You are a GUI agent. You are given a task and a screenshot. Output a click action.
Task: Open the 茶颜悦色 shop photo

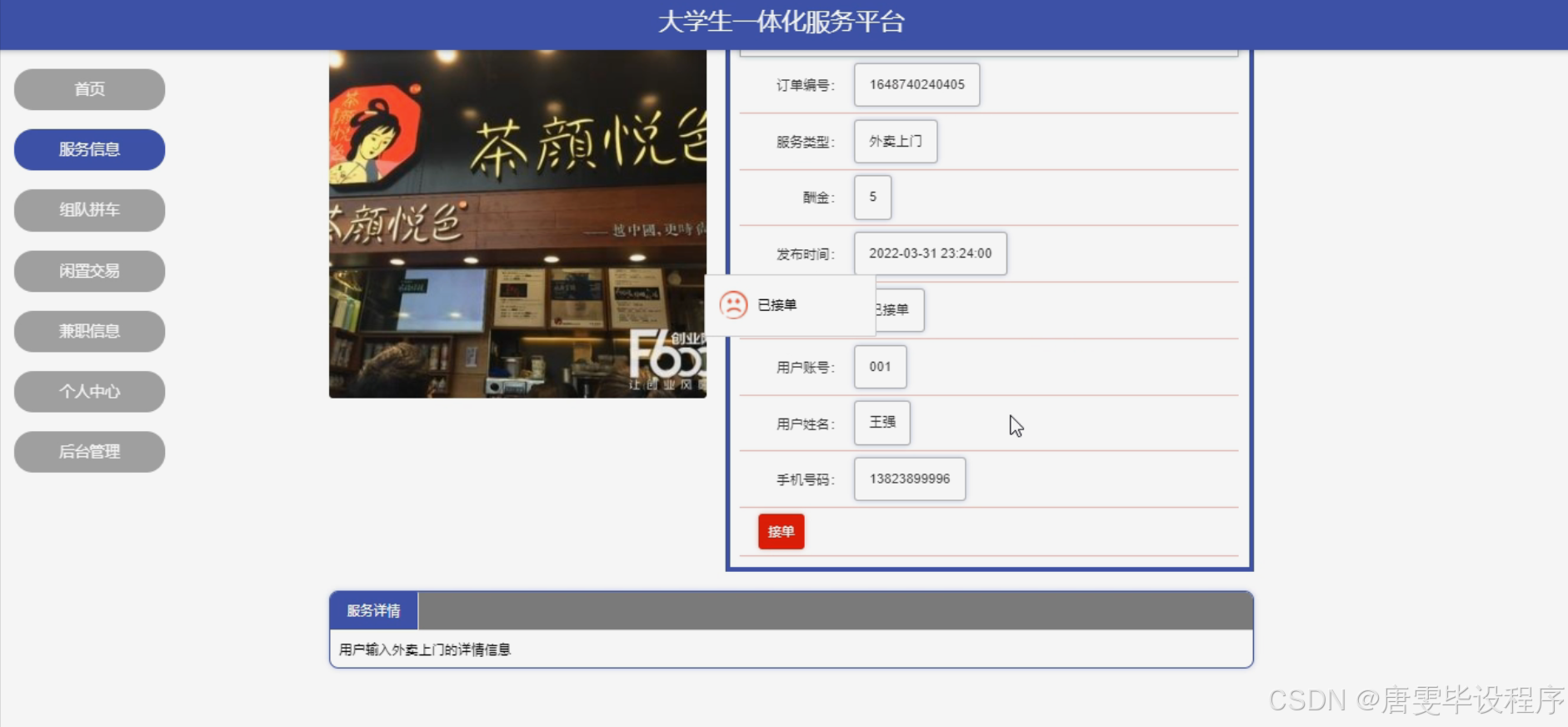[517, 223]
